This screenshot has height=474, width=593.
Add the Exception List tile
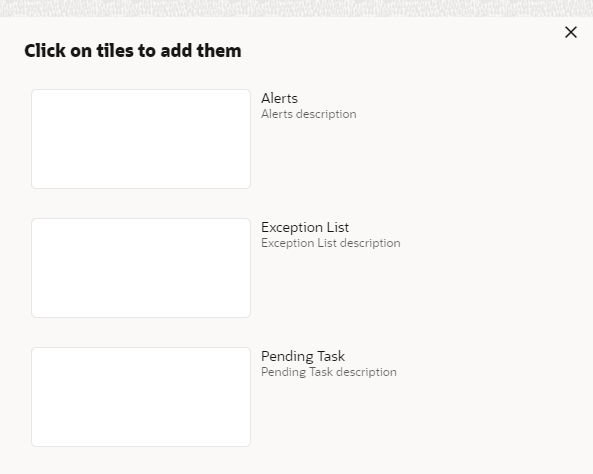tap(141, 268)
